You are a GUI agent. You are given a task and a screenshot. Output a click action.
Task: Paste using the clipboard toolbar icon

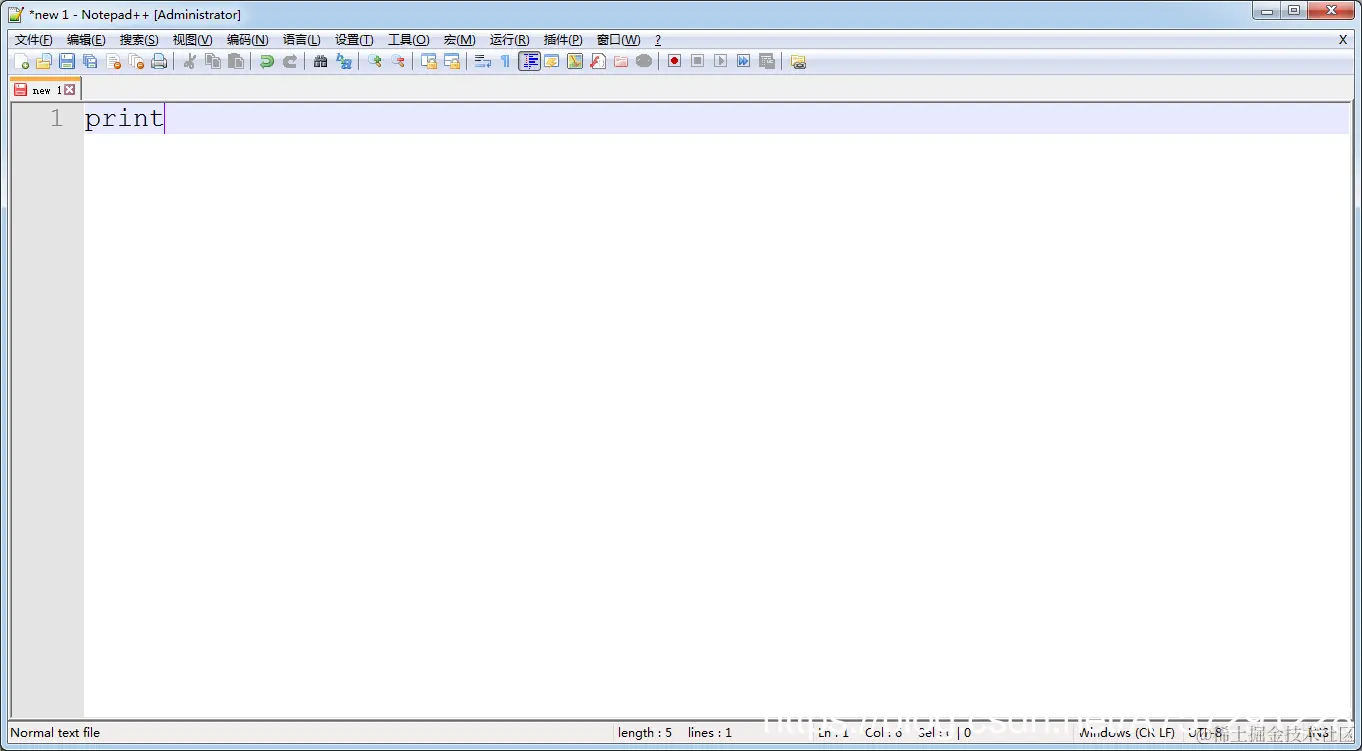click(x=236, y=61)
